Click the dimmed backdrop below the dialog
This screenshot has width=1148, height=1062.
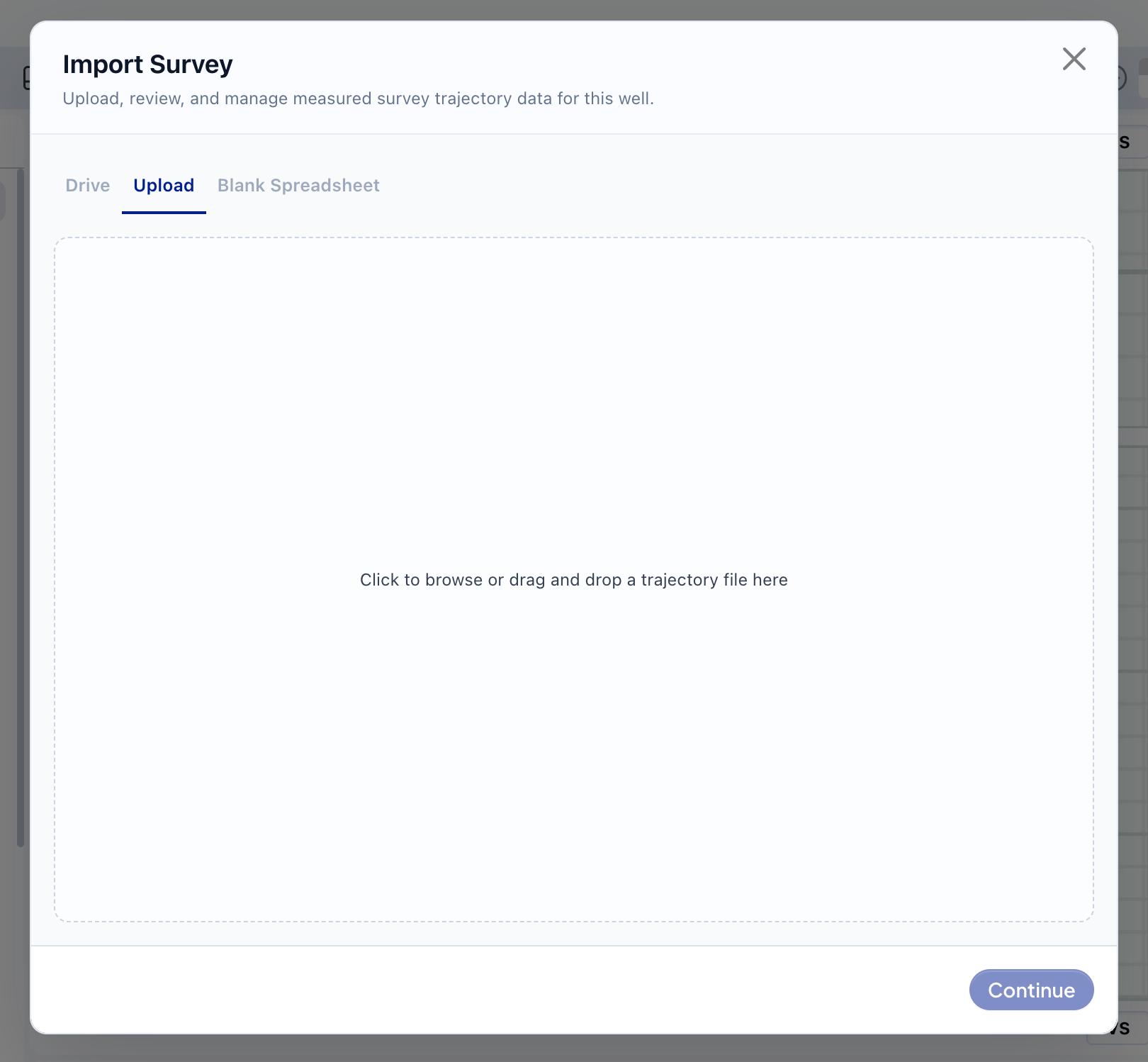(x=574, y=1049)
